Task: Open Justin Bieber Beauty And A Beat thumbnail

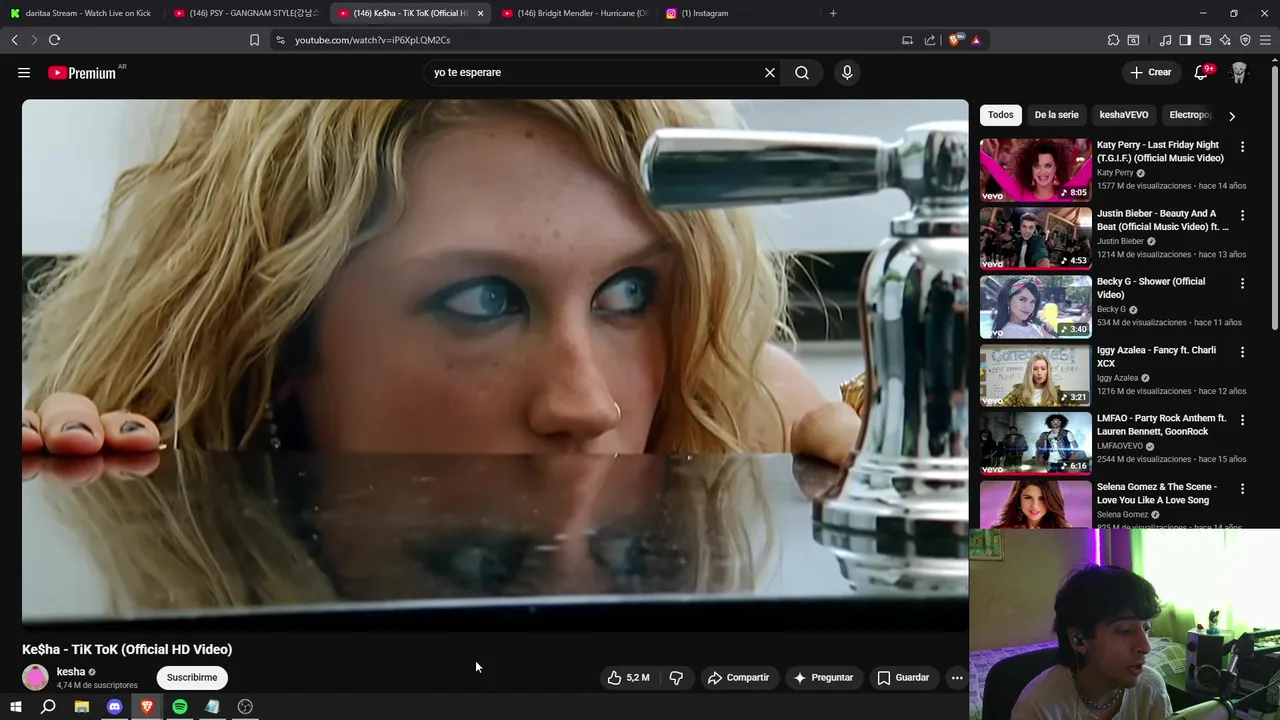Action: coord(1035,238)
